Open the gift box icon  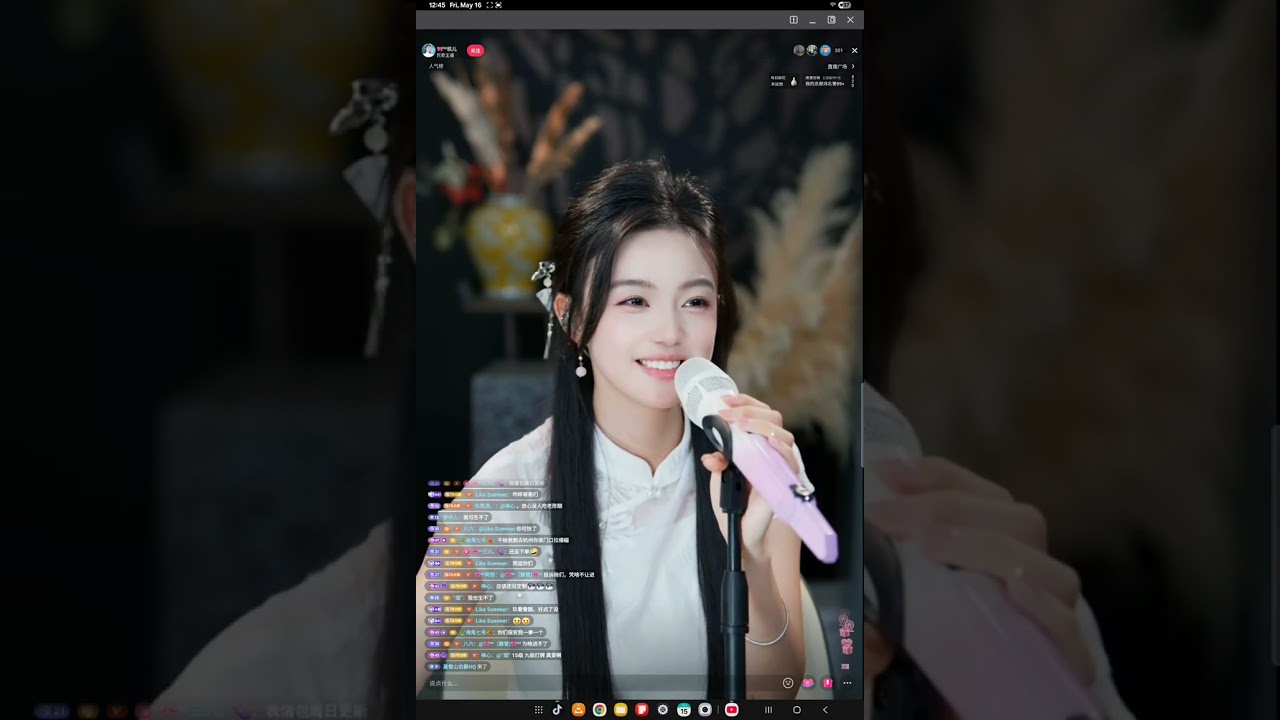(x=827, y=683)
